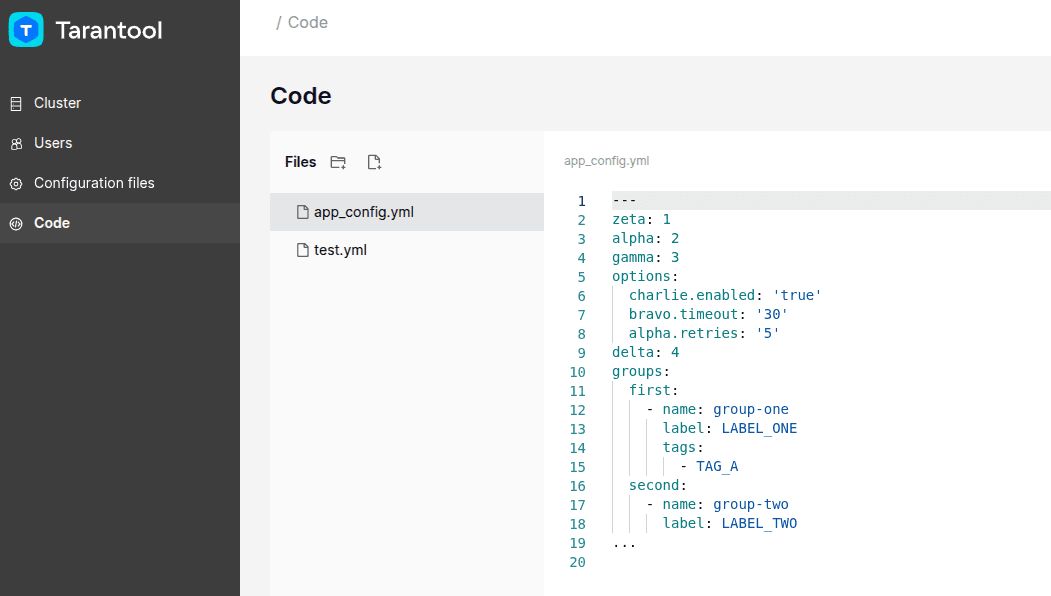Click the Configuration files gear icon
The width and height of the screenshot is (1051, 596).
pyautogui.click(x=16, y=184)
